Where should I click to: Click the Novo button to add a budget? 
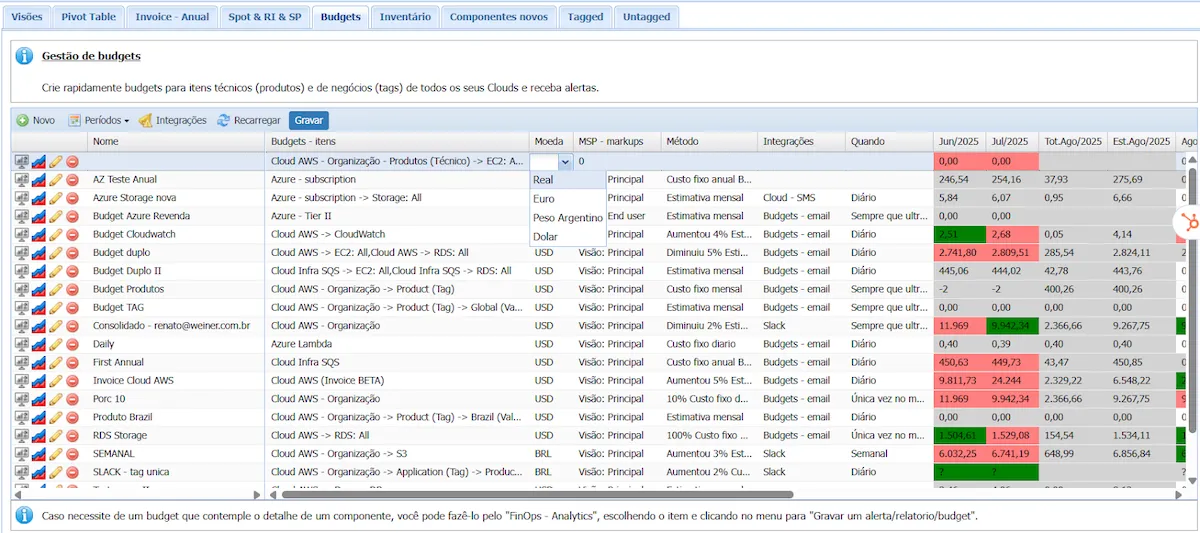coord(36,120)
